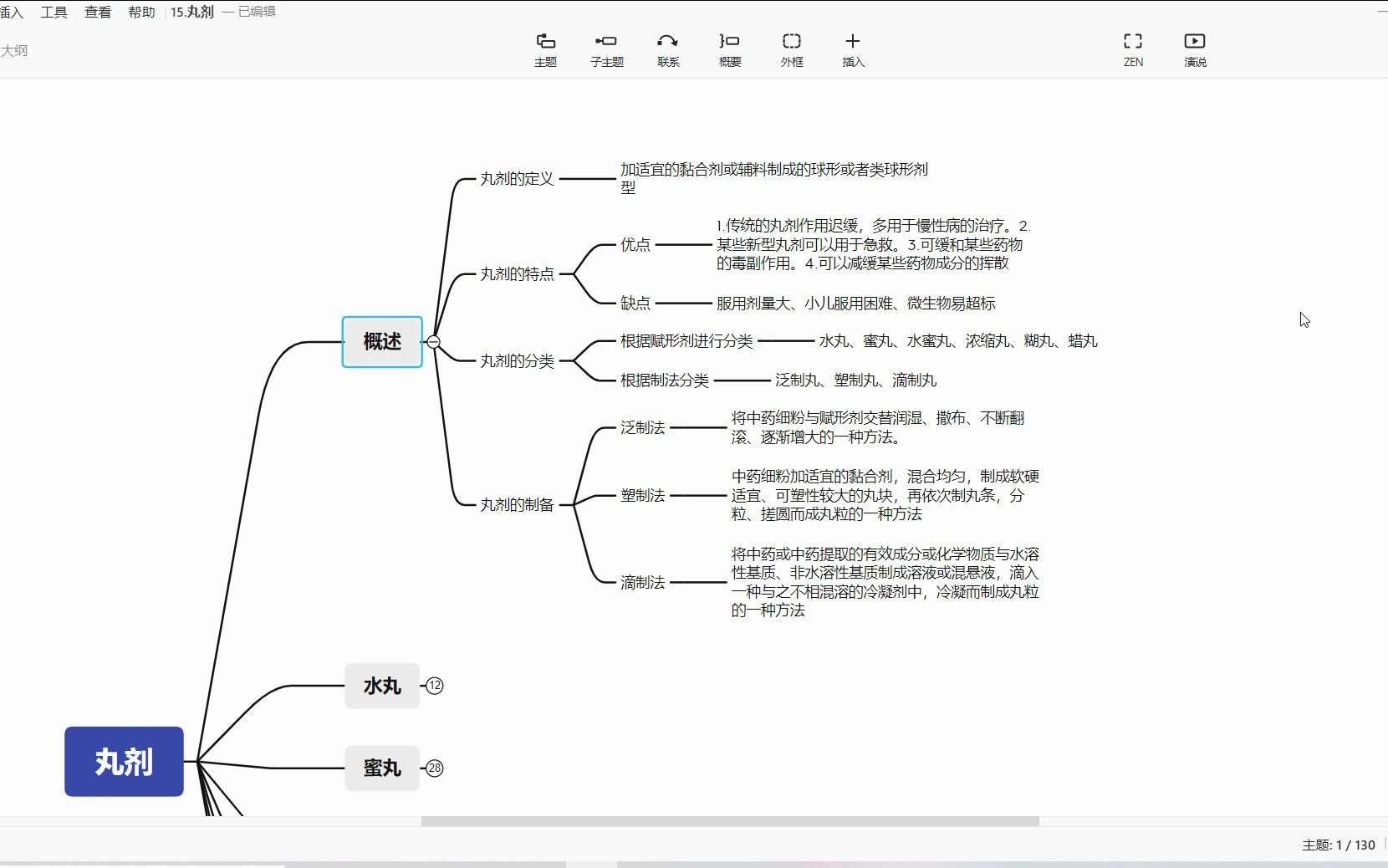Click the document title 15.丸剂

click(x=192, y=12)
